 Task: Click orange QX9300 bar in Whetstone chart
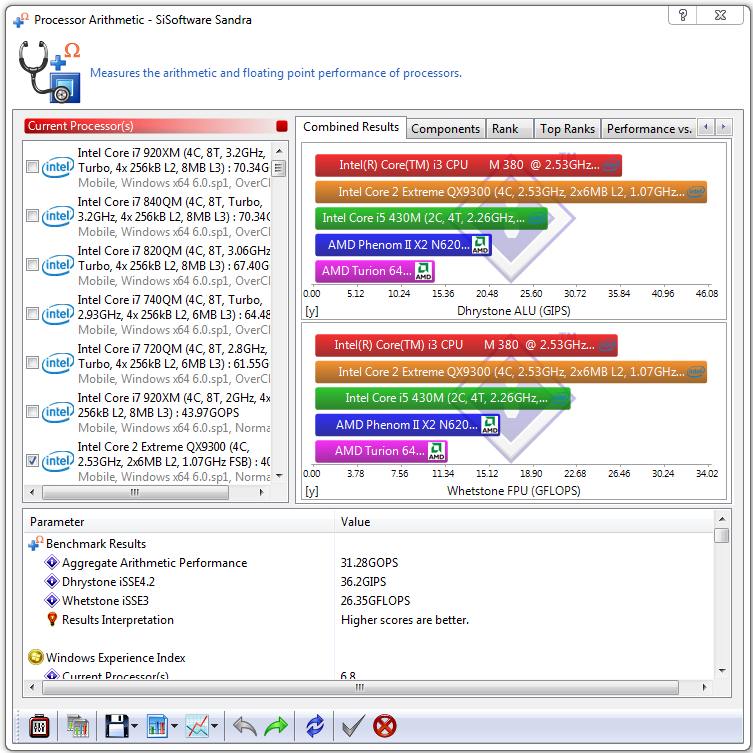click(x=511, y=372)
